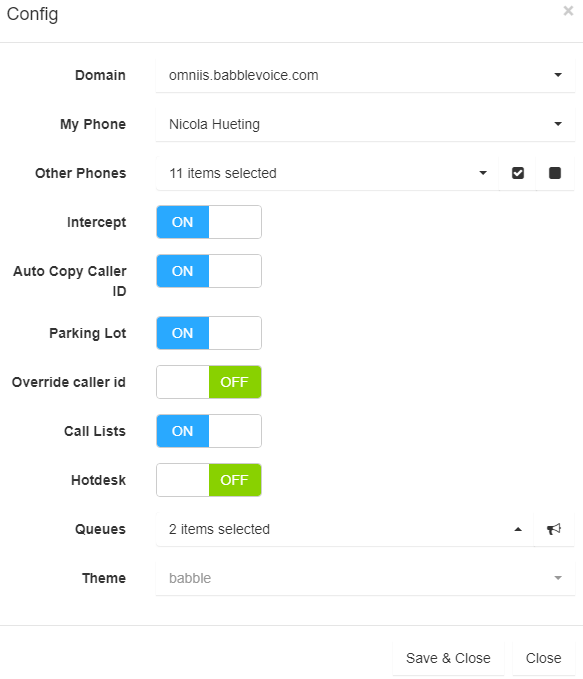Collapse the Queues 2 items selected list
This screenshot has height=679, width=583.
coord(345,529)
